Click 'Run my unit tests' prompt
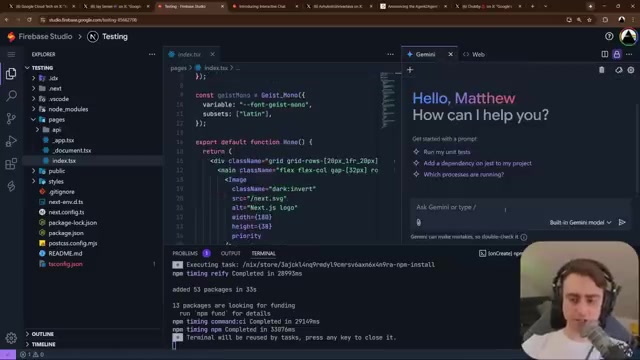This screenshot has width=640, height=360. click(x=447, y=152)
